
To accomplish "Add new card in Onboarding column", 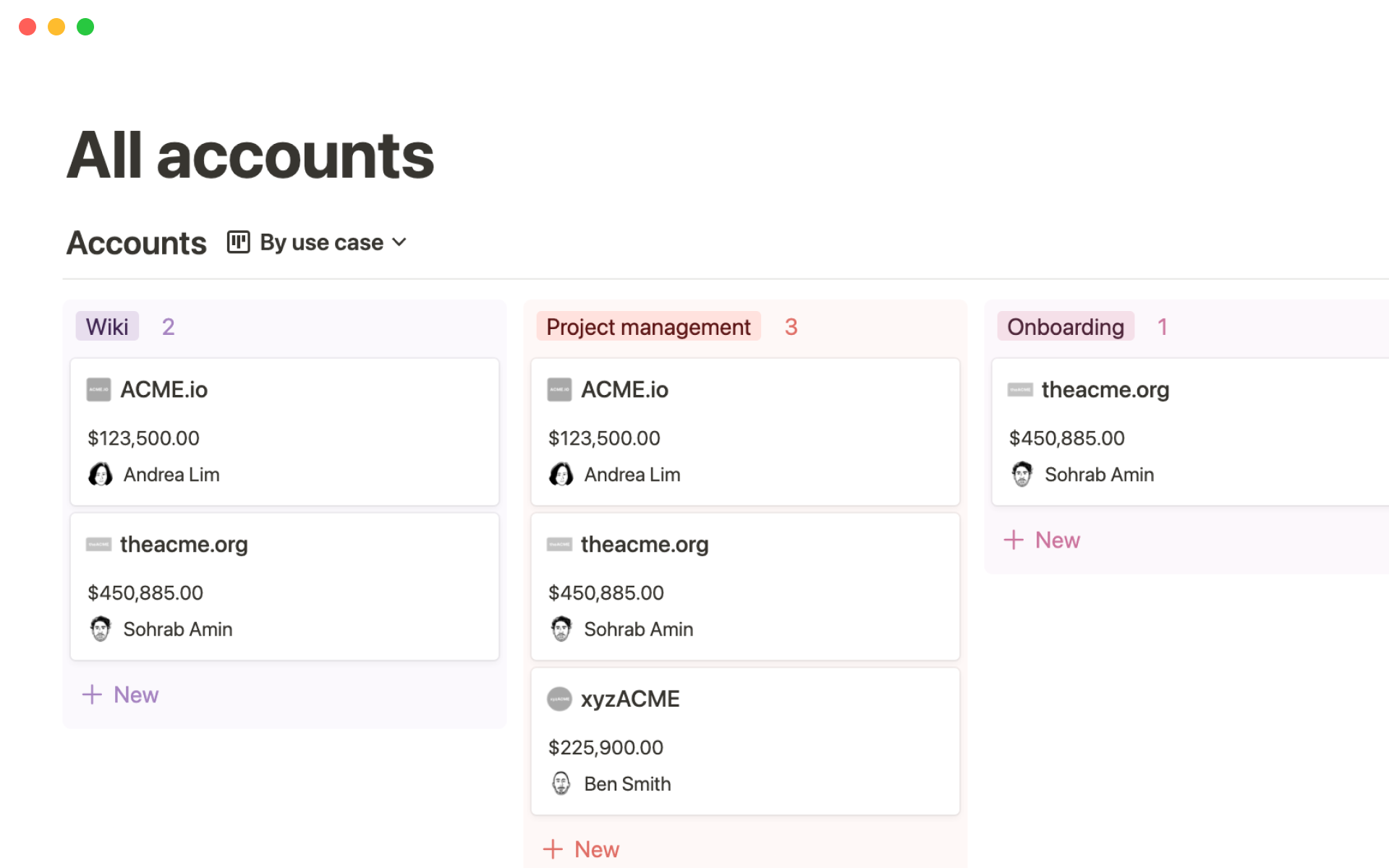I will pos(1042,540).
